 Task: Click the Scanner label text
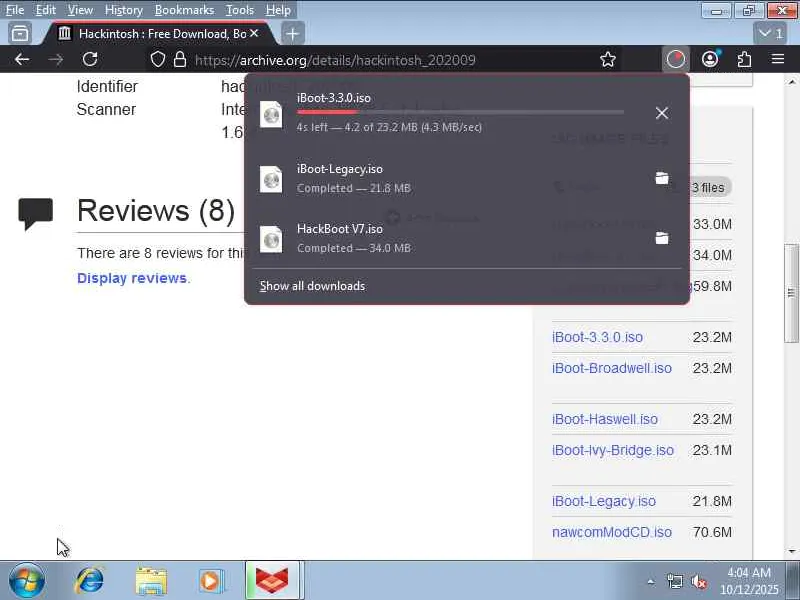(x=106, y=110)
